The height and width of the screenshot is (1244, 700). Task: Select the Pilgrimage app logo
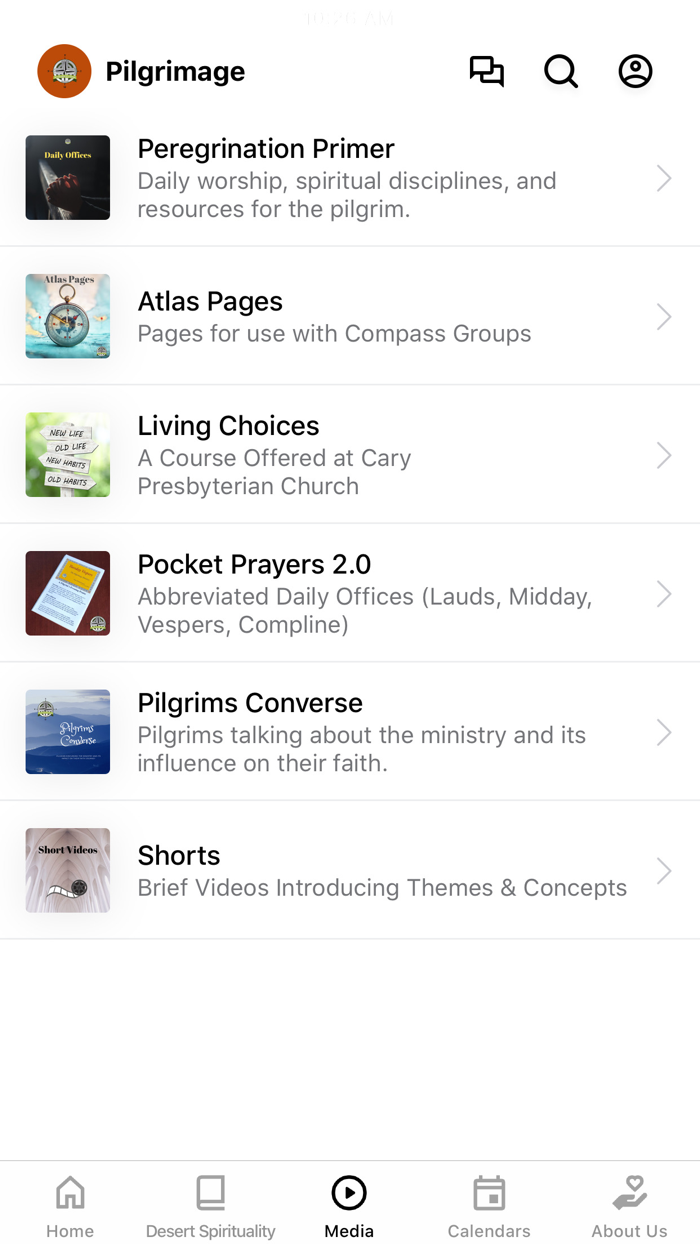click(63, 70)
